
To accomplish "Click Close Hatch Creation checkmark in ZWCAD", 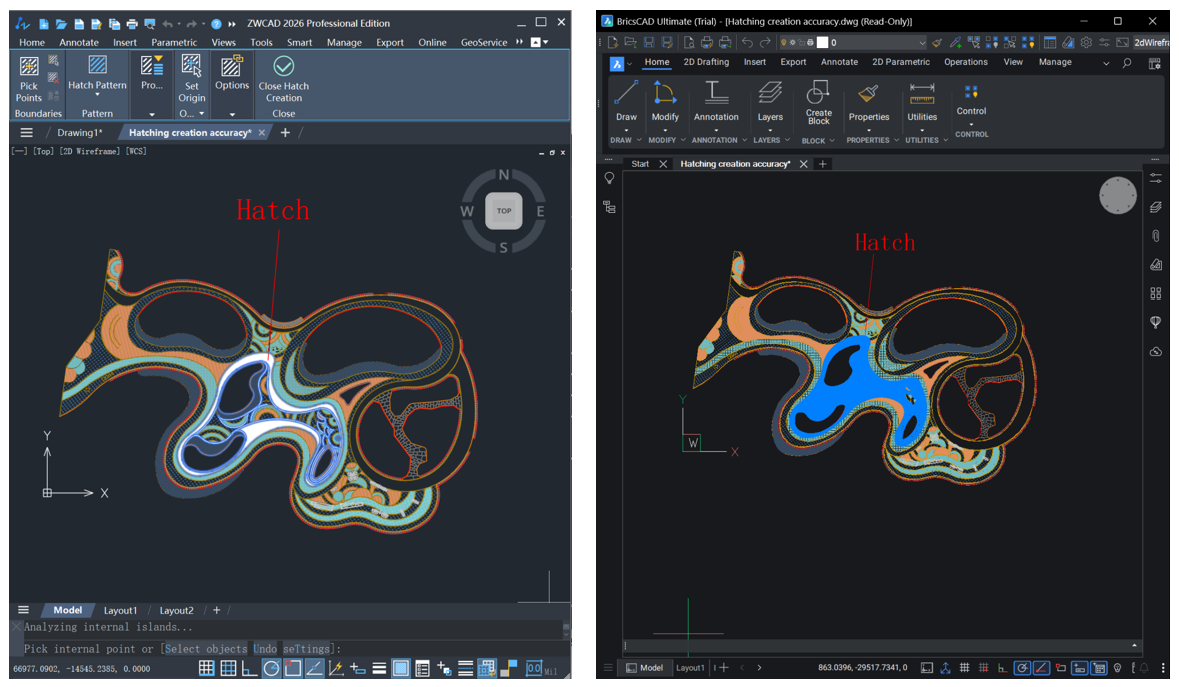I will pyautogui.click(x=283, y=79).
